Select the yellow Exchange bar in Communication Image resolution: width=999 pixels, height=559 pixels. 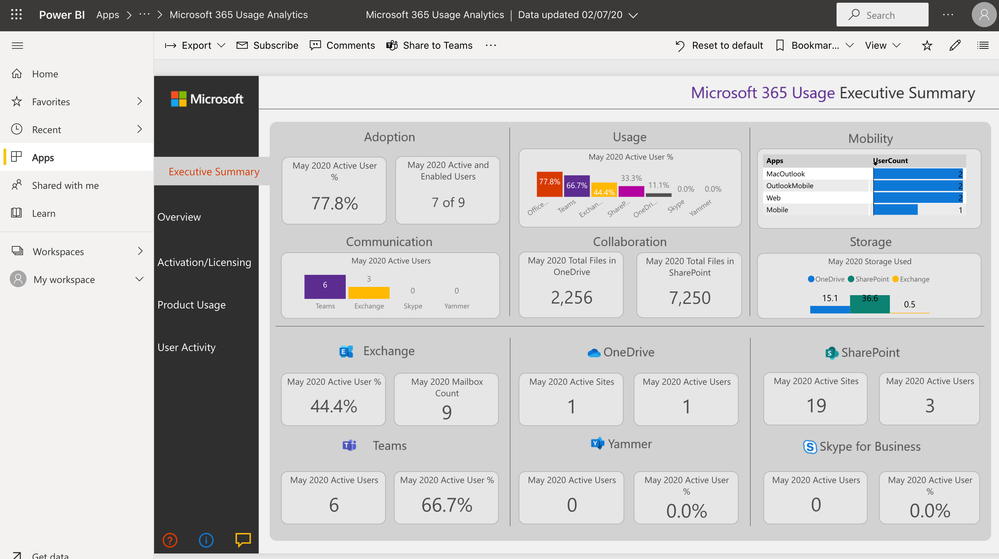[369, 293]
